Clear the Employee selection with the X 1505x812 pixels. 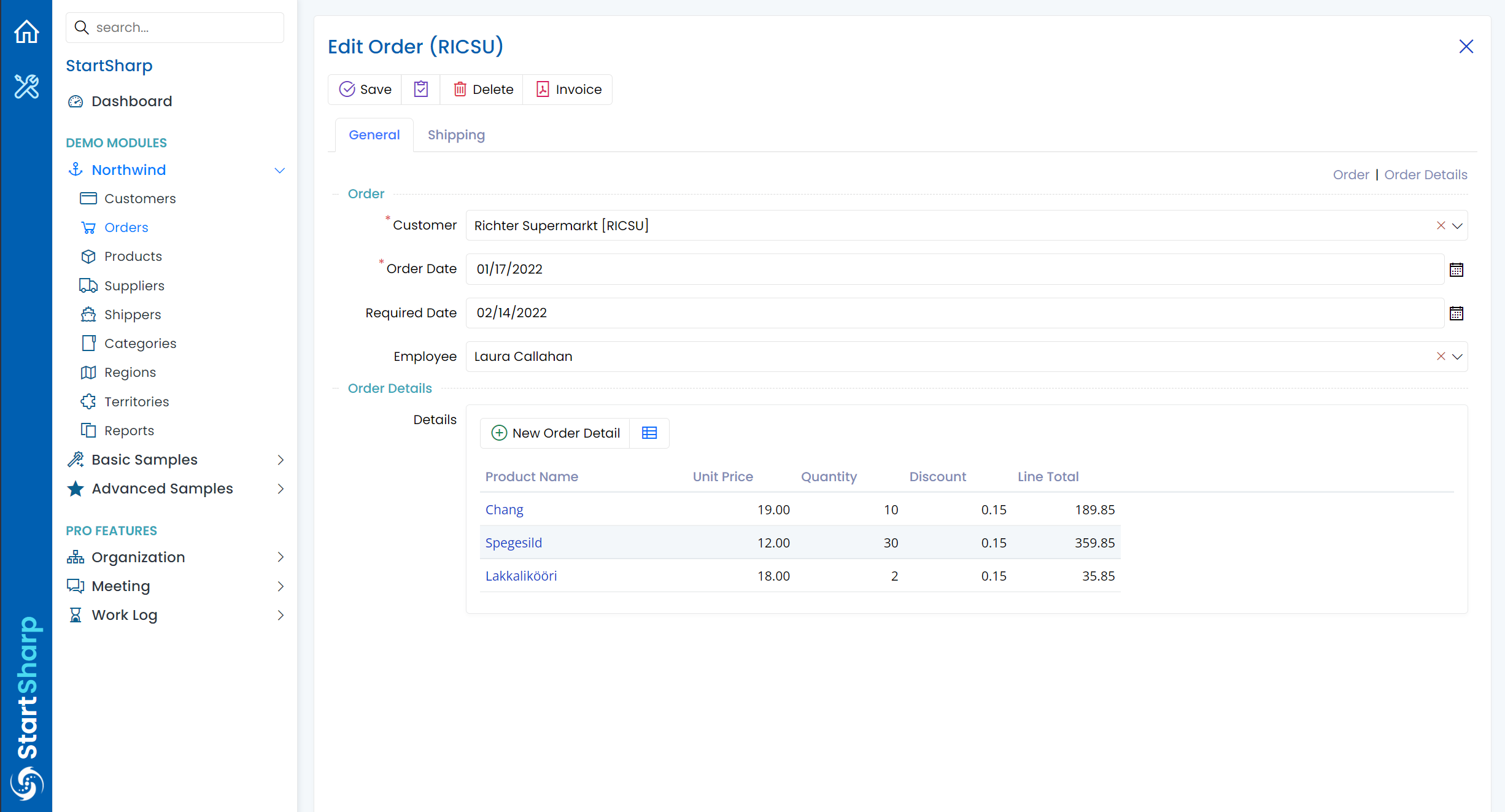point(1441,357)
